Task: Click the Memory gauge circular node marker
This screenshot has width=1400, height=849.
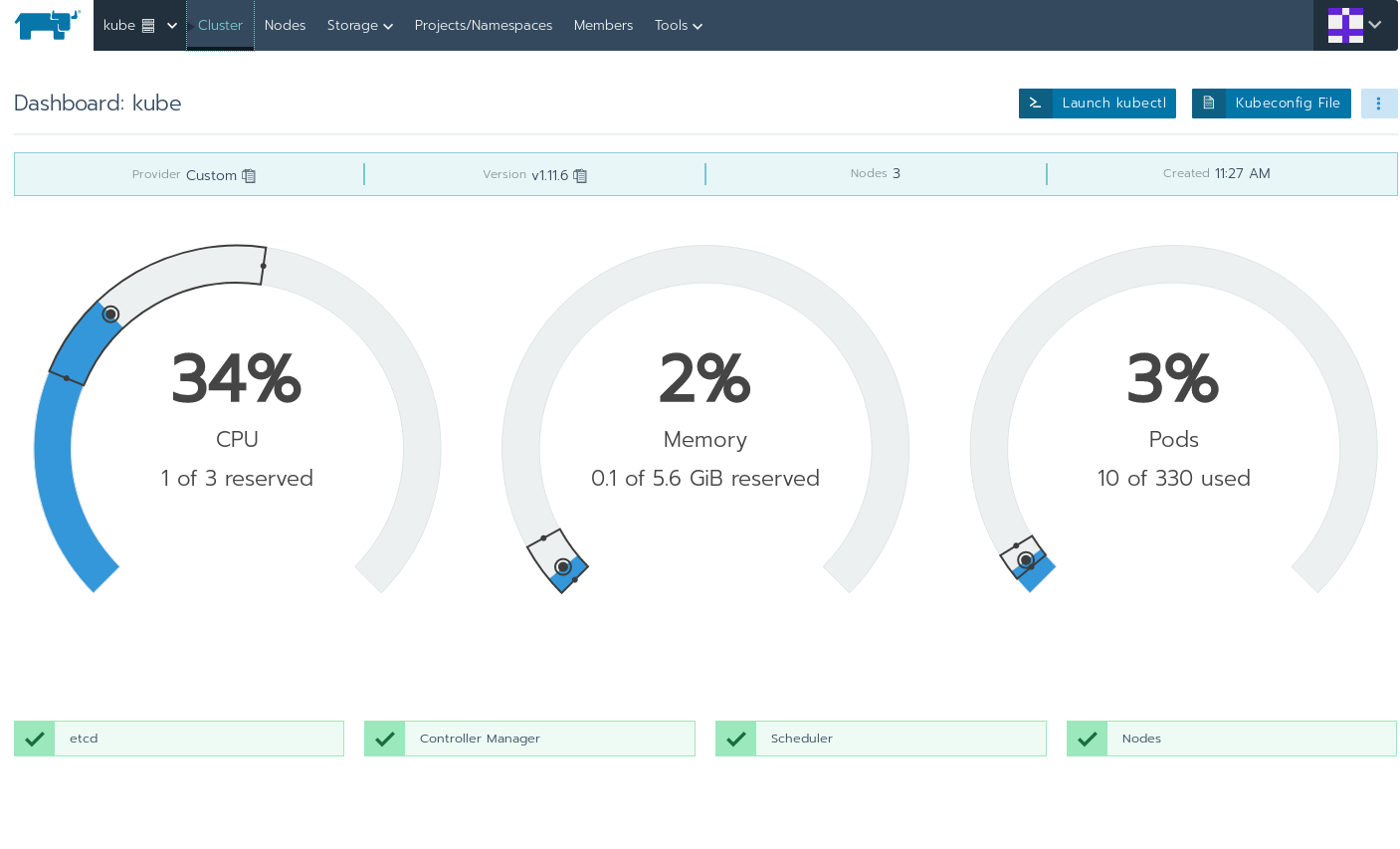Action: [563, 566]
